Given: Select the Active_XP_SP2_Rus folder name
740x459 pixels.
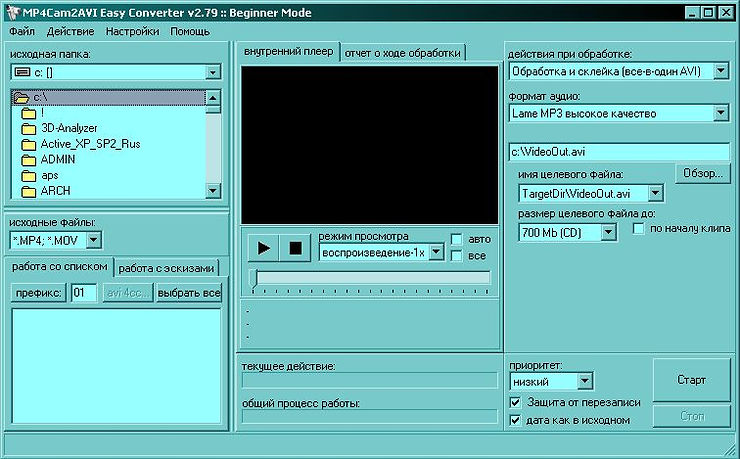Looking at the screenshot, I should [x=91, y=144].
